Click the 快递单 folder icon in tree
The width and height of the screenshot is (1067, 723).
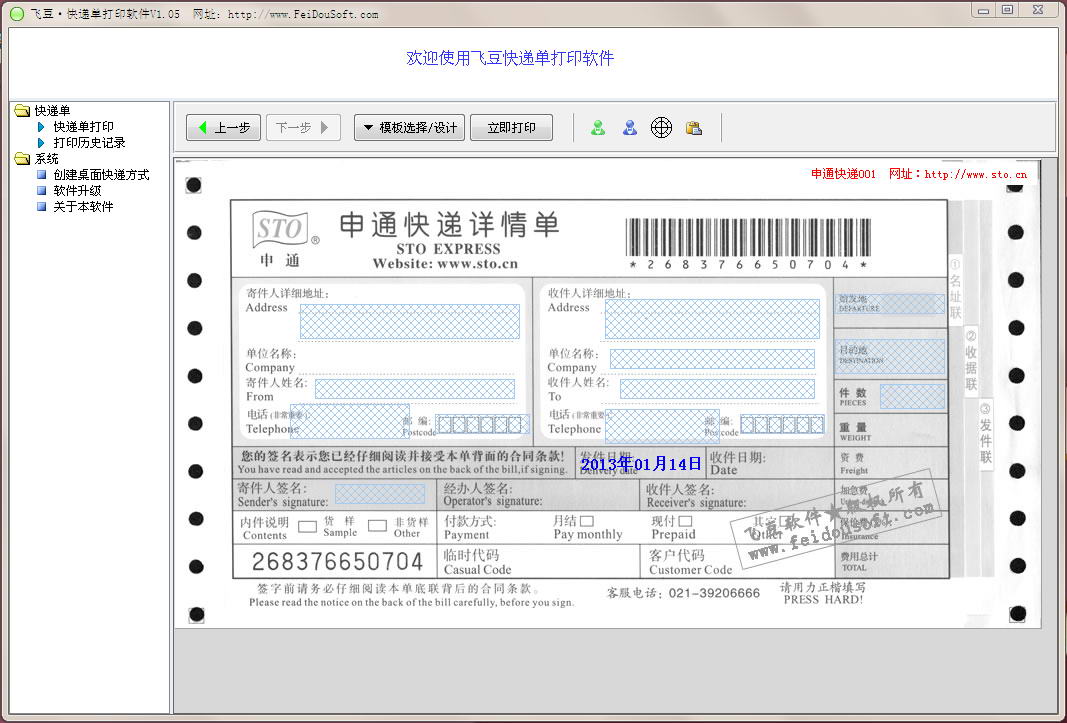tap(22, 110)
